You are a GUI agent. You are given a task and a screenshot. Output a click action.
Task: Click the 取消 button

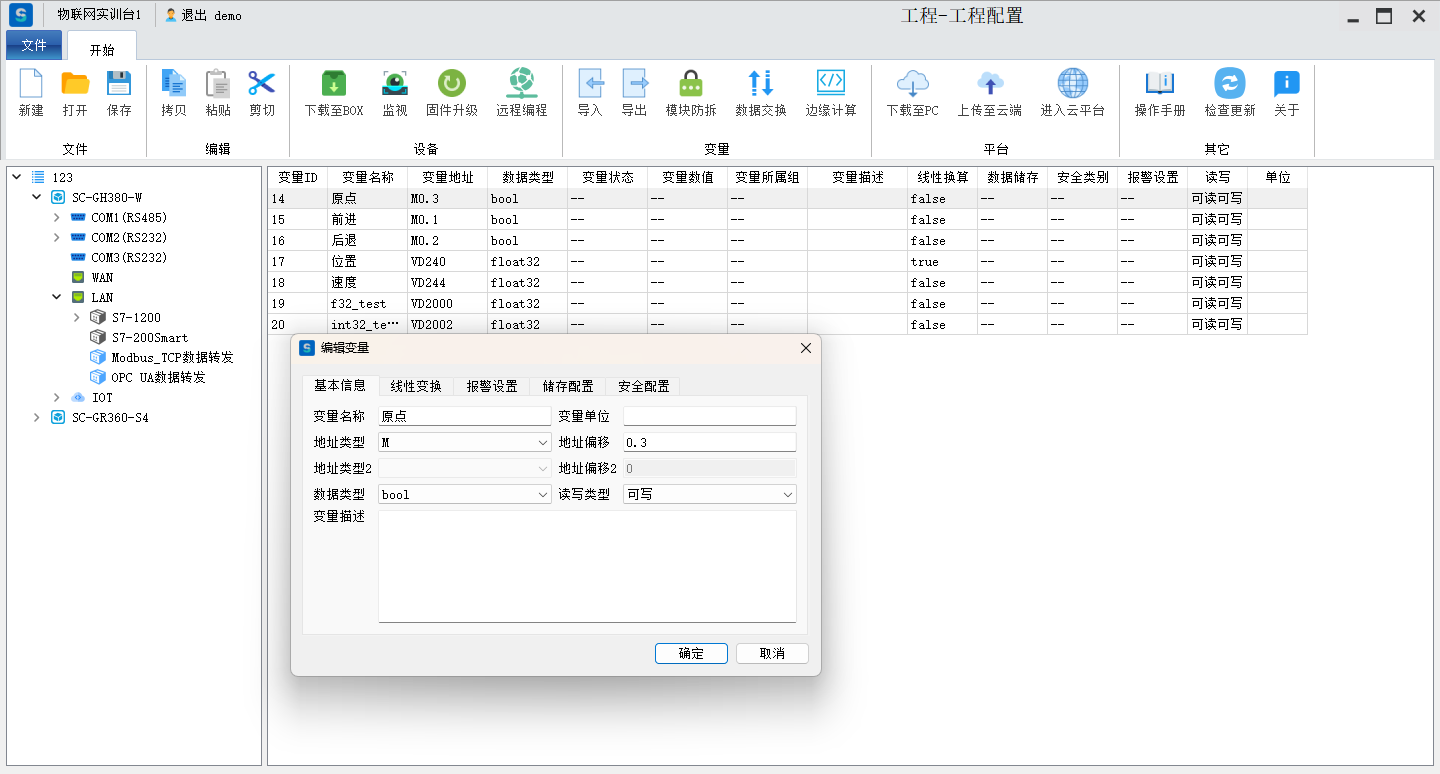pos(771,653)
